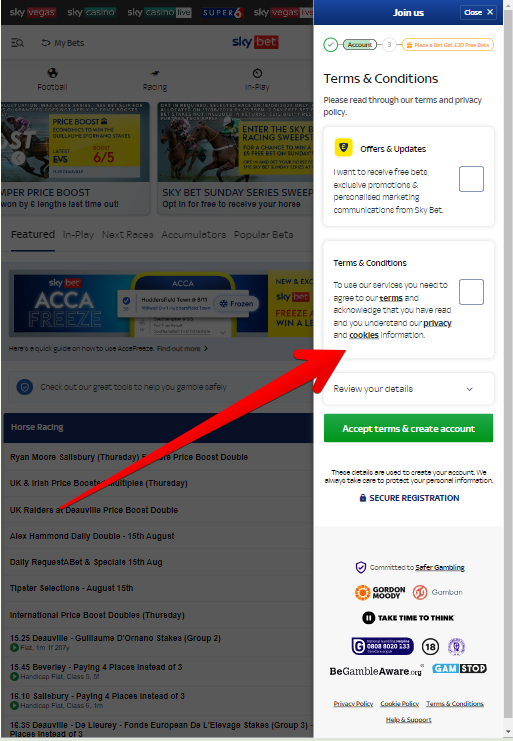
Task: Open the search menu icon
Action: coord(17,43)
